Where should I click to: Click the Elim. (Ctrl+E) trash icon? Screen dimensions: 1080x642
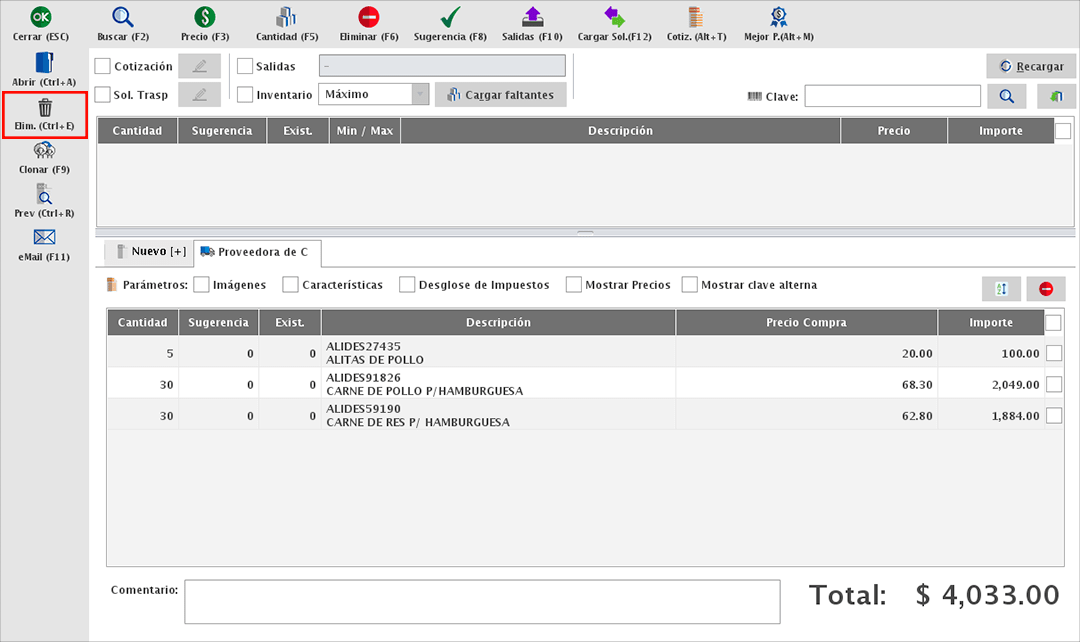point(45,108)
